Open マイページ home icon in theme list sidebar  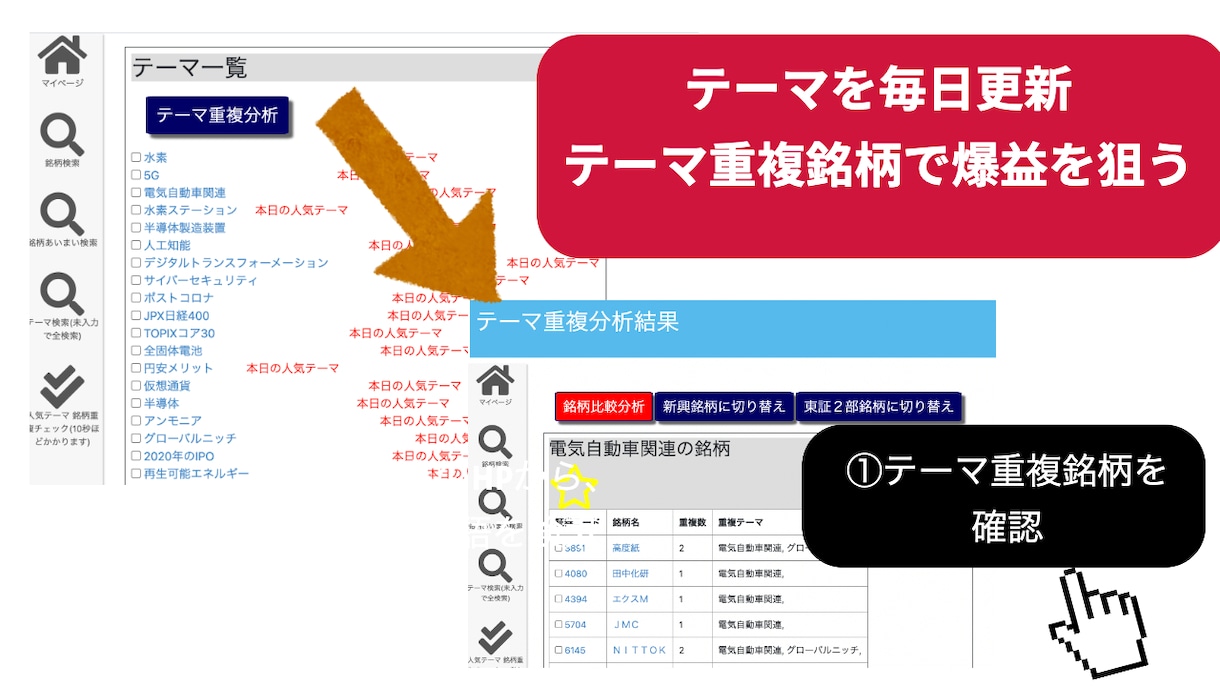click(x=62, y=56)
